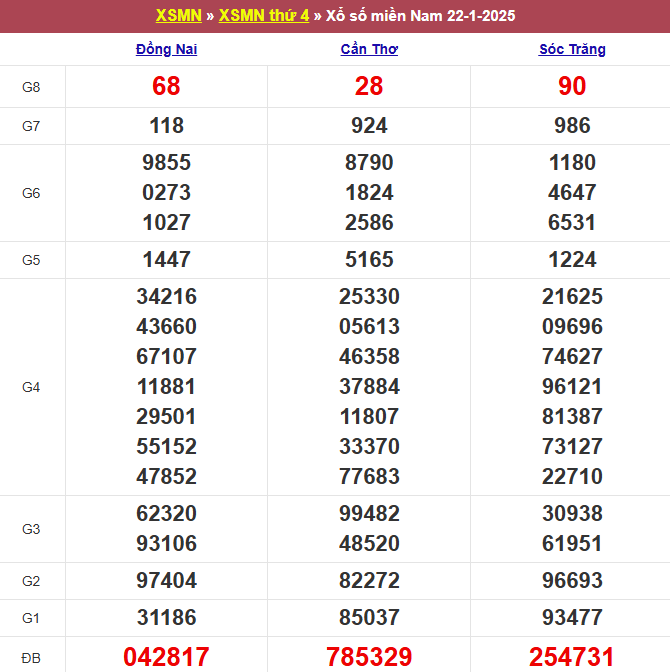Select G3 result 62320 under Đồng Nai
The width and height of the screenshot is (670, 672).
[x=166, y=514]
